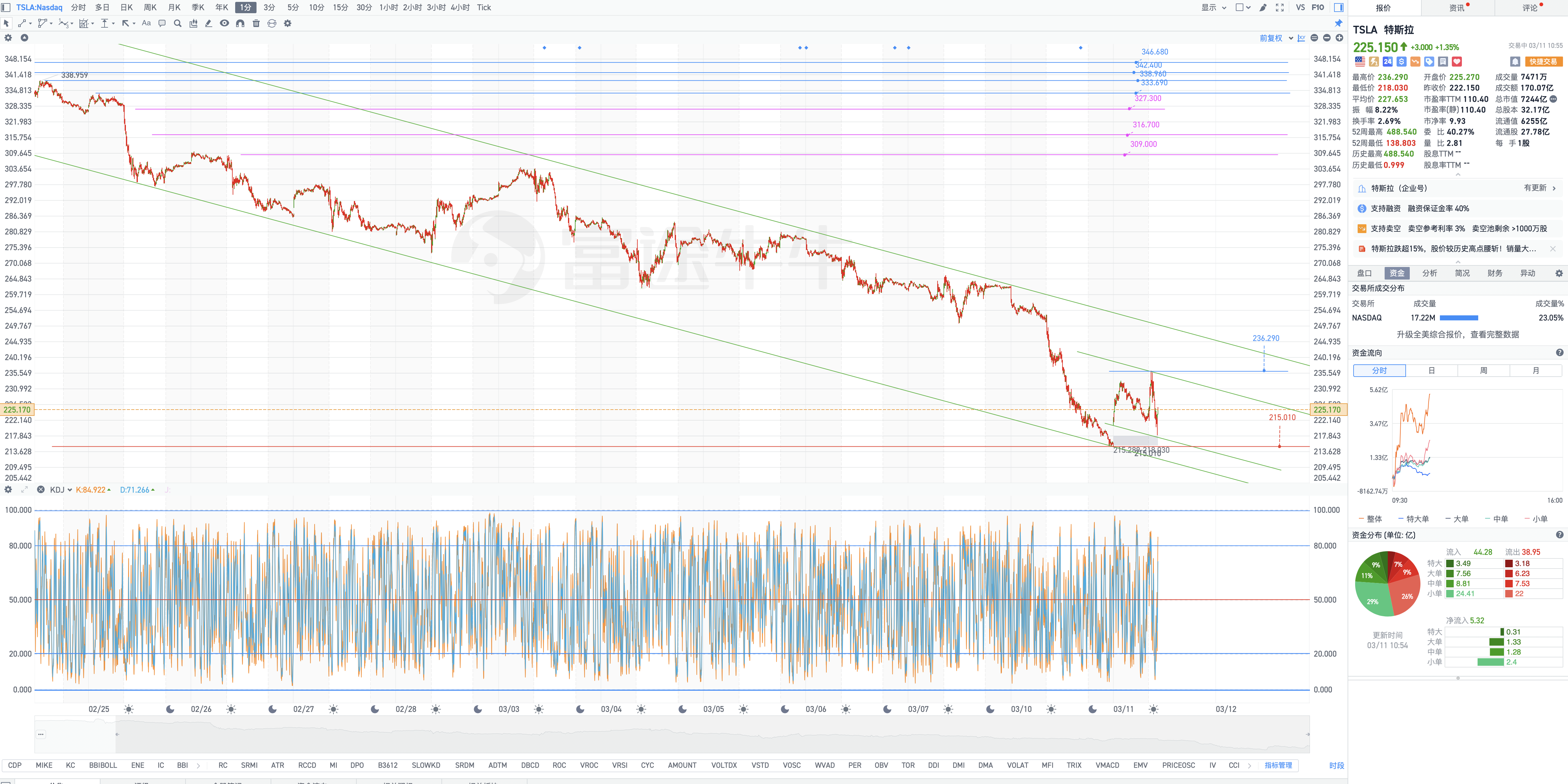Select the polygon shape drawing tool
The image size is (1568, 784).
[42, 23]
